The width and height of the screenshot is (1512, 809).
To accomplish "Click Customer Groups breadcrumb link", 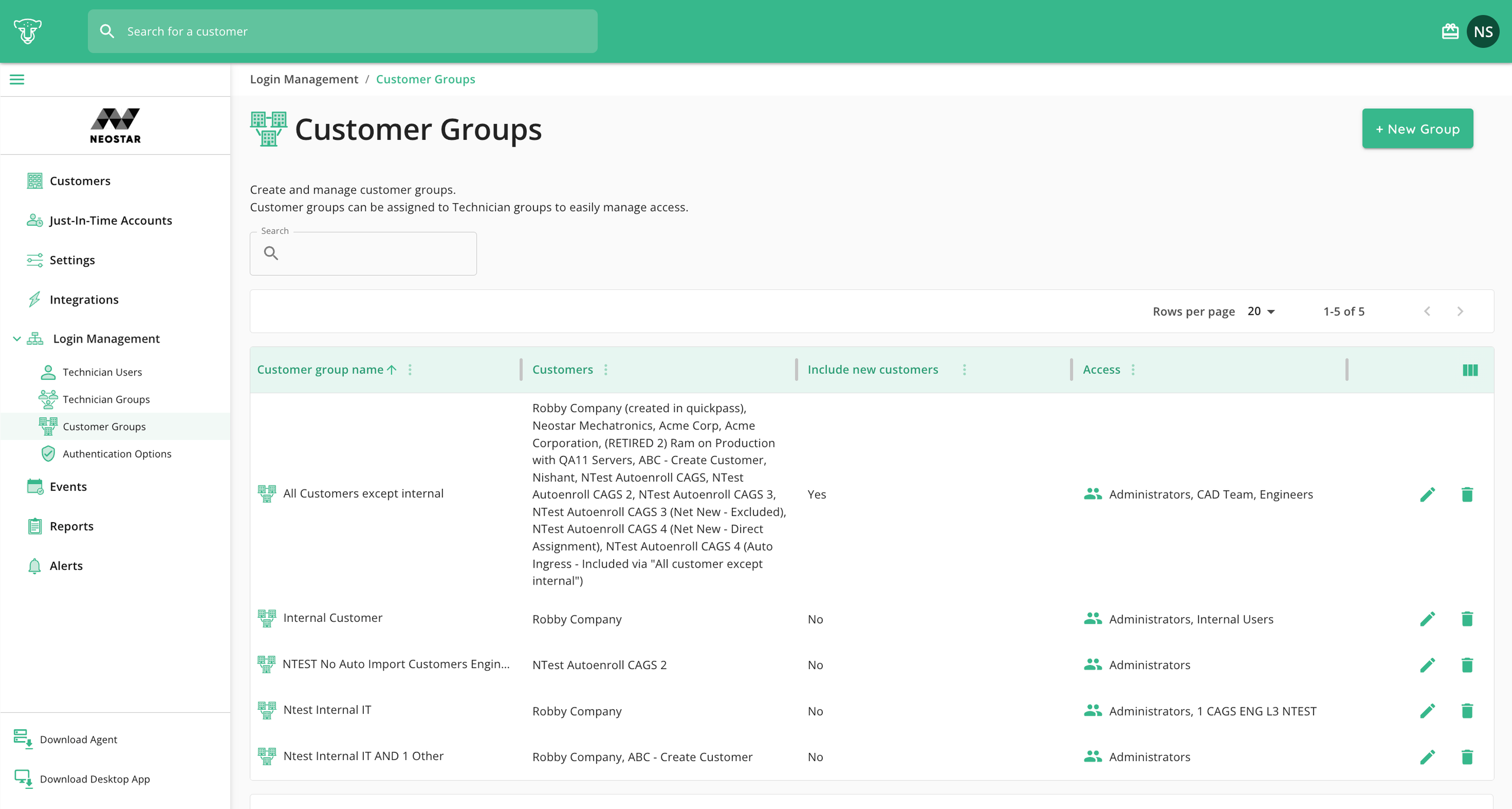I will tap(425, 79).
